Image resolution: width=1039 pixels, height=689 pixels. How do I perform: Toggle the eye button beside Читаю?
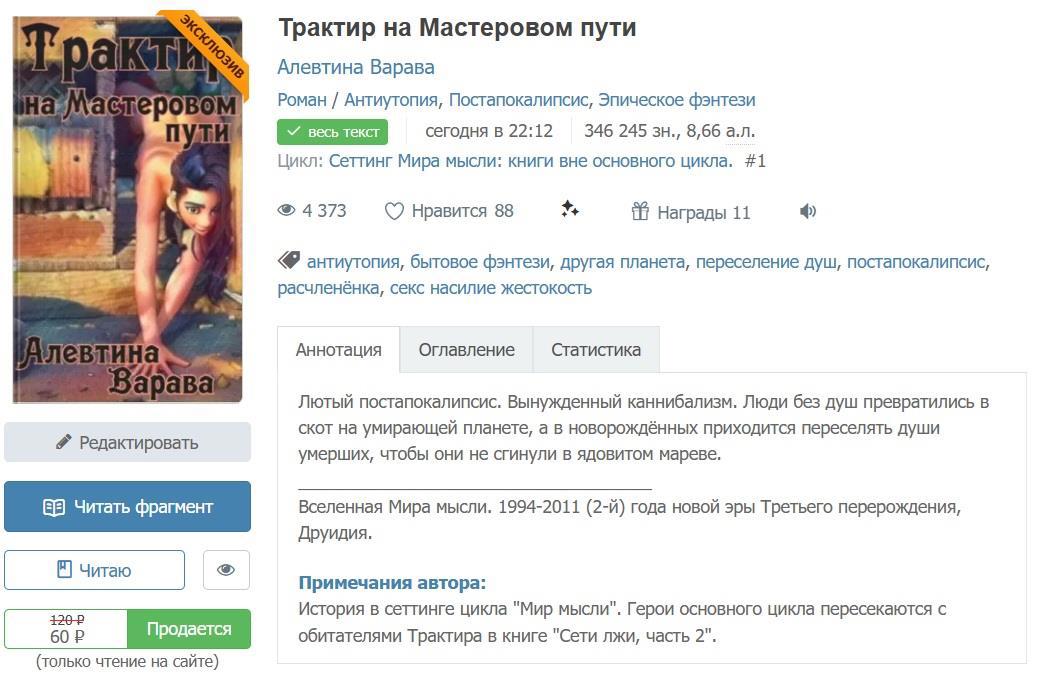[x=226, y=570]
